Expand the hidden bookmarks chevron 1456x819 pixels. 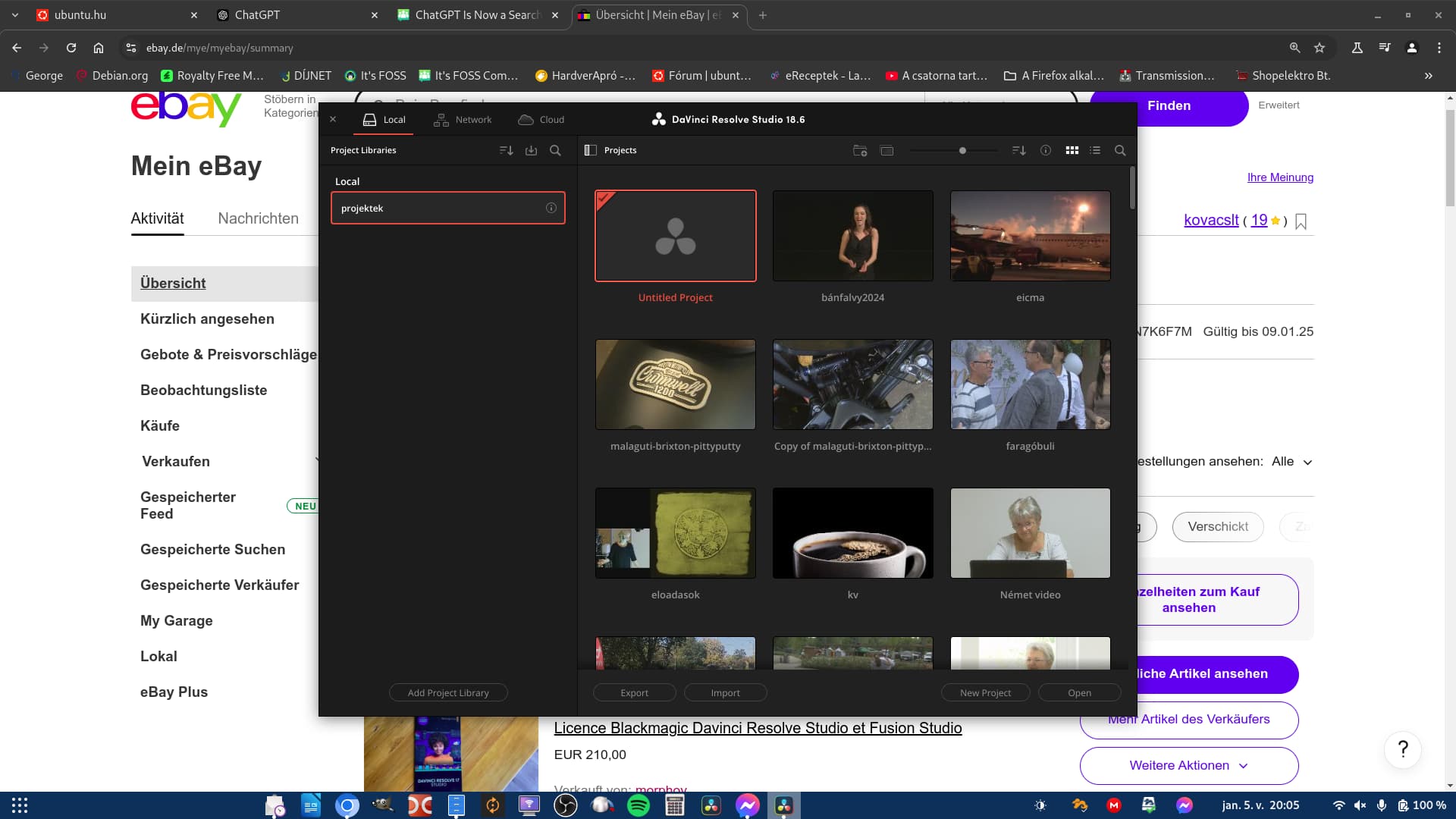[x=1429, y=76]
